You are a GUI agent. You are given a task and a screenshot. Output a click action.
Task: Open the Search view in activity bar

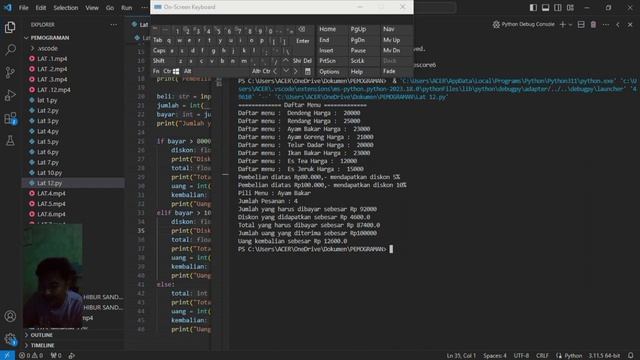[x=10, y=50]
